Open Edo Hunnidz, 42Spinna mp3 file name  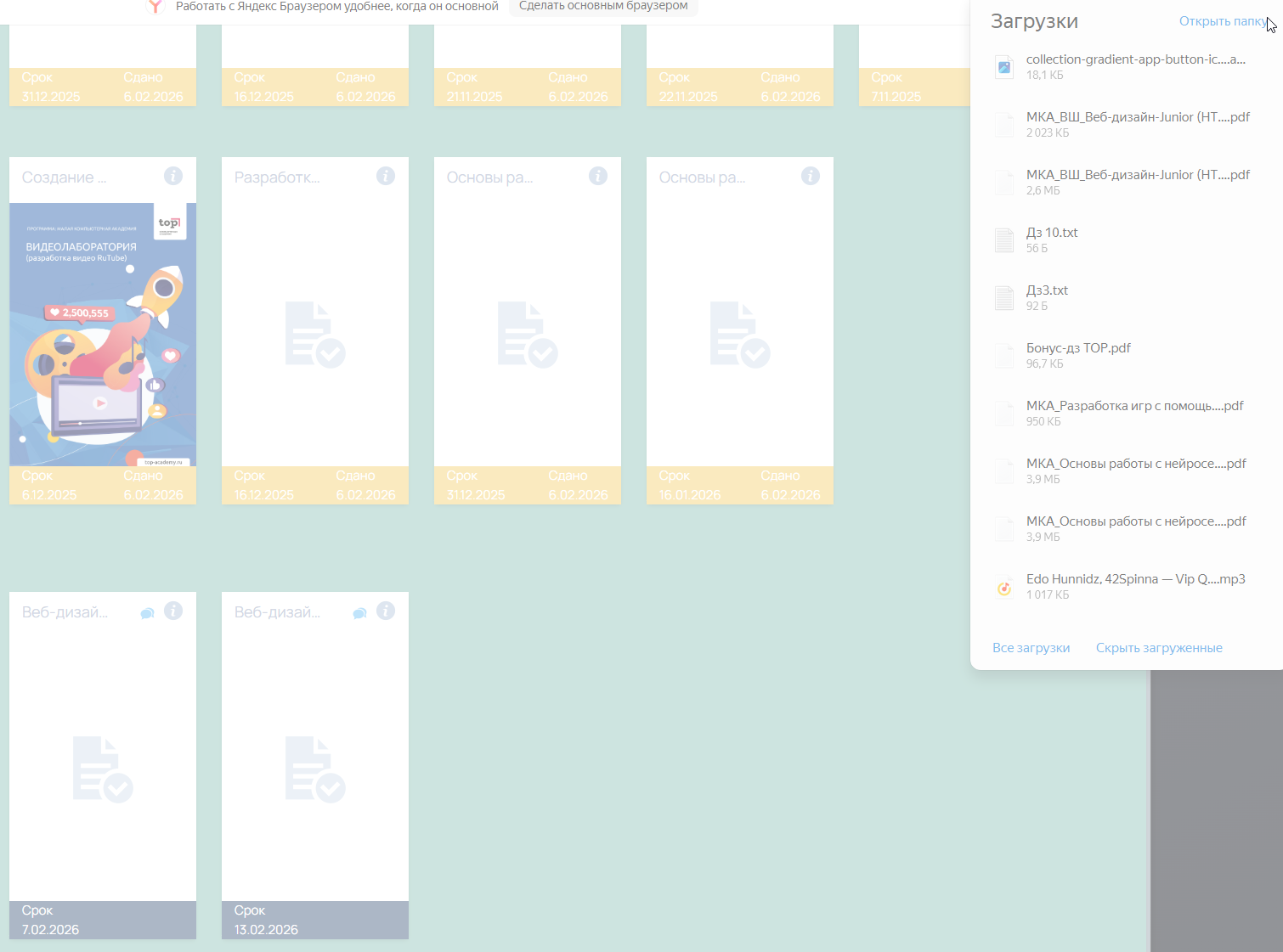(x=1136, y=579)
